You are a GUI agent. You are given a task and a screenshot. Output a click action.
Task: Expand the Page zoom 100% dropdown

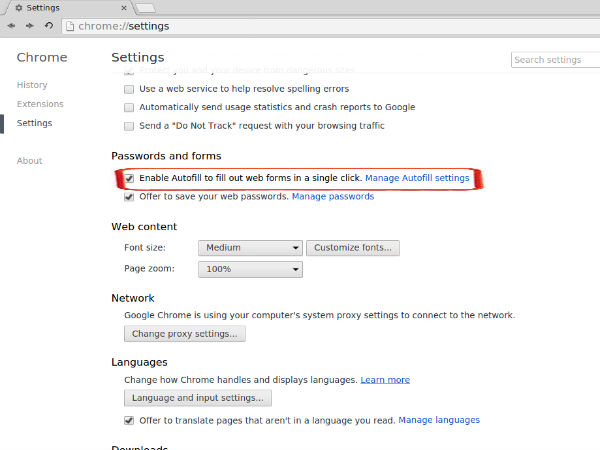coord(250,270)
